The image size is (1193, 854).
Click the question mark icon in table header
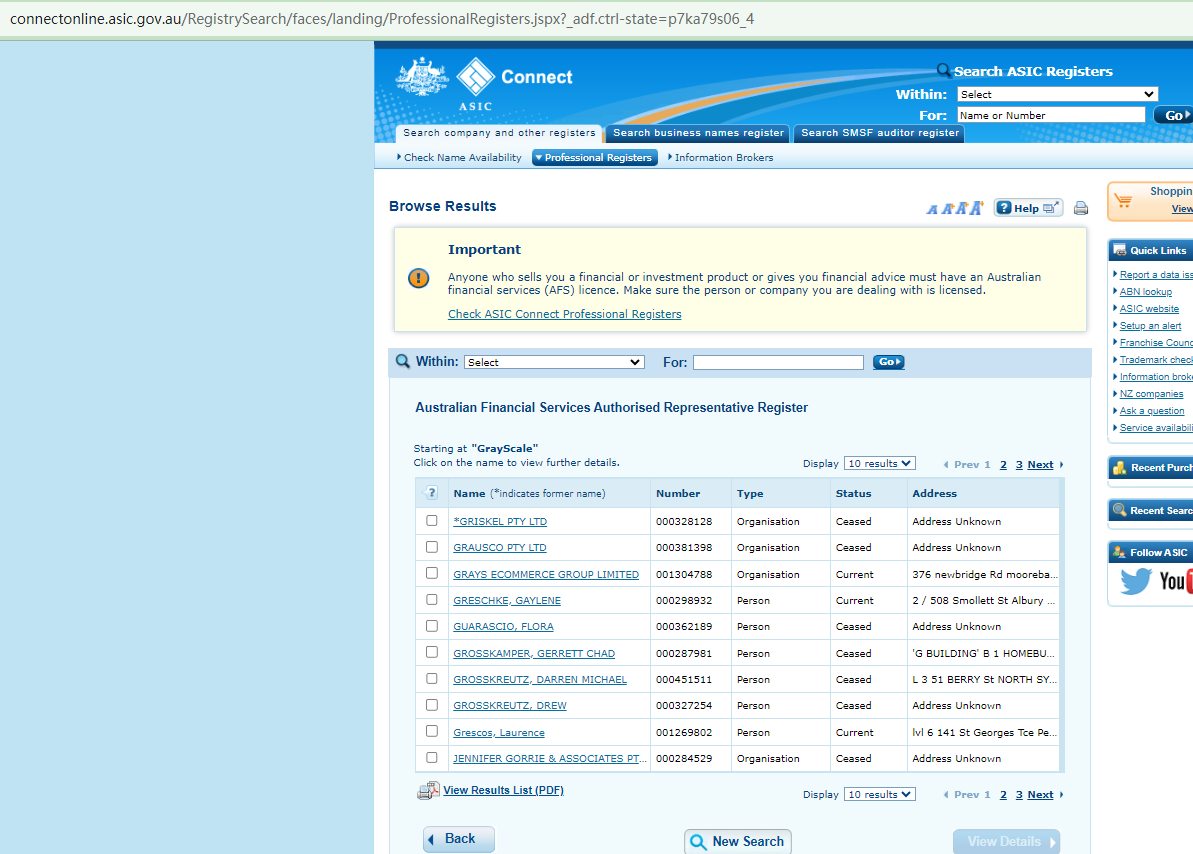pos(432,493)
